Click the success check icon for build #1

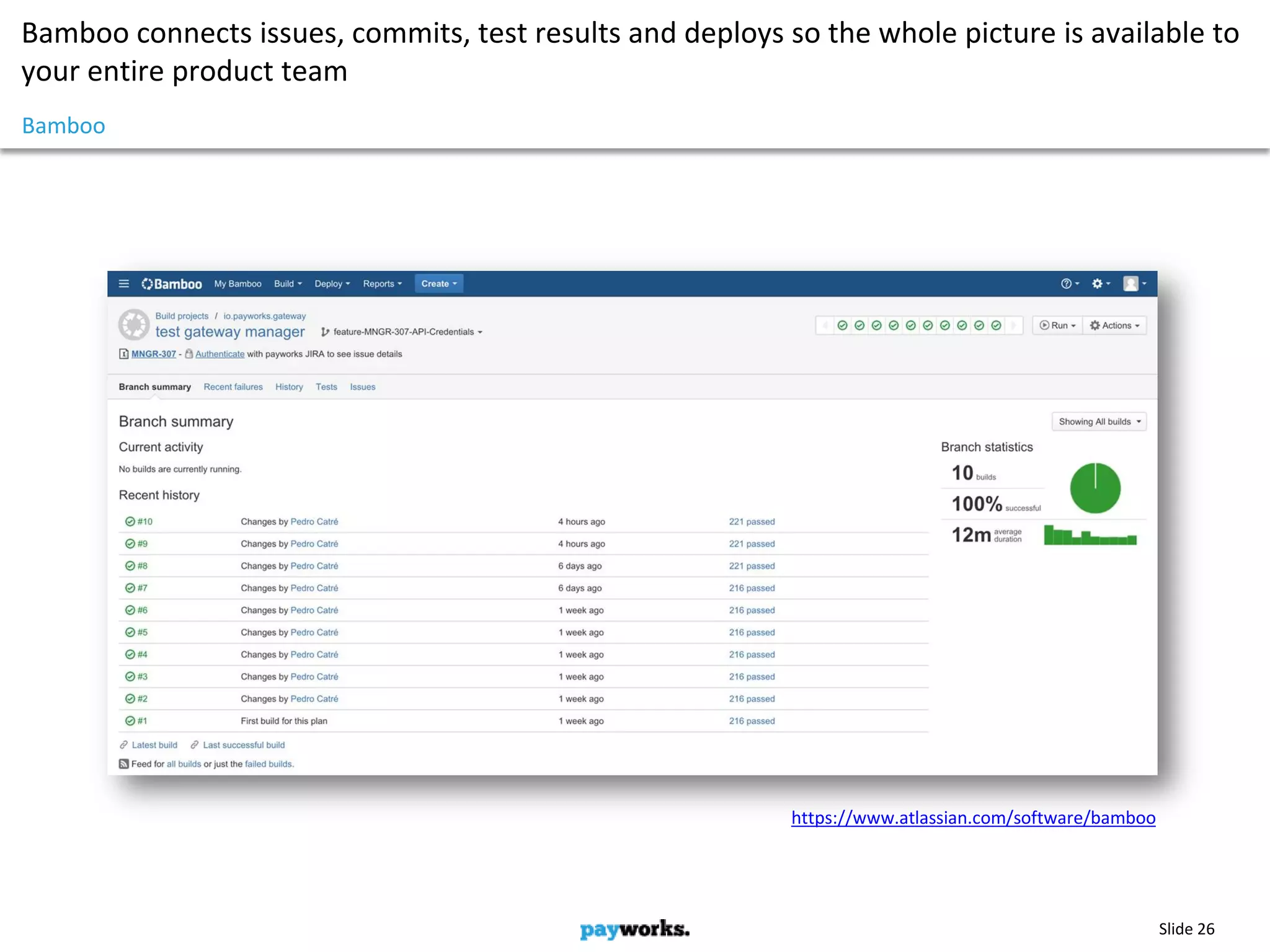(130, 721)
